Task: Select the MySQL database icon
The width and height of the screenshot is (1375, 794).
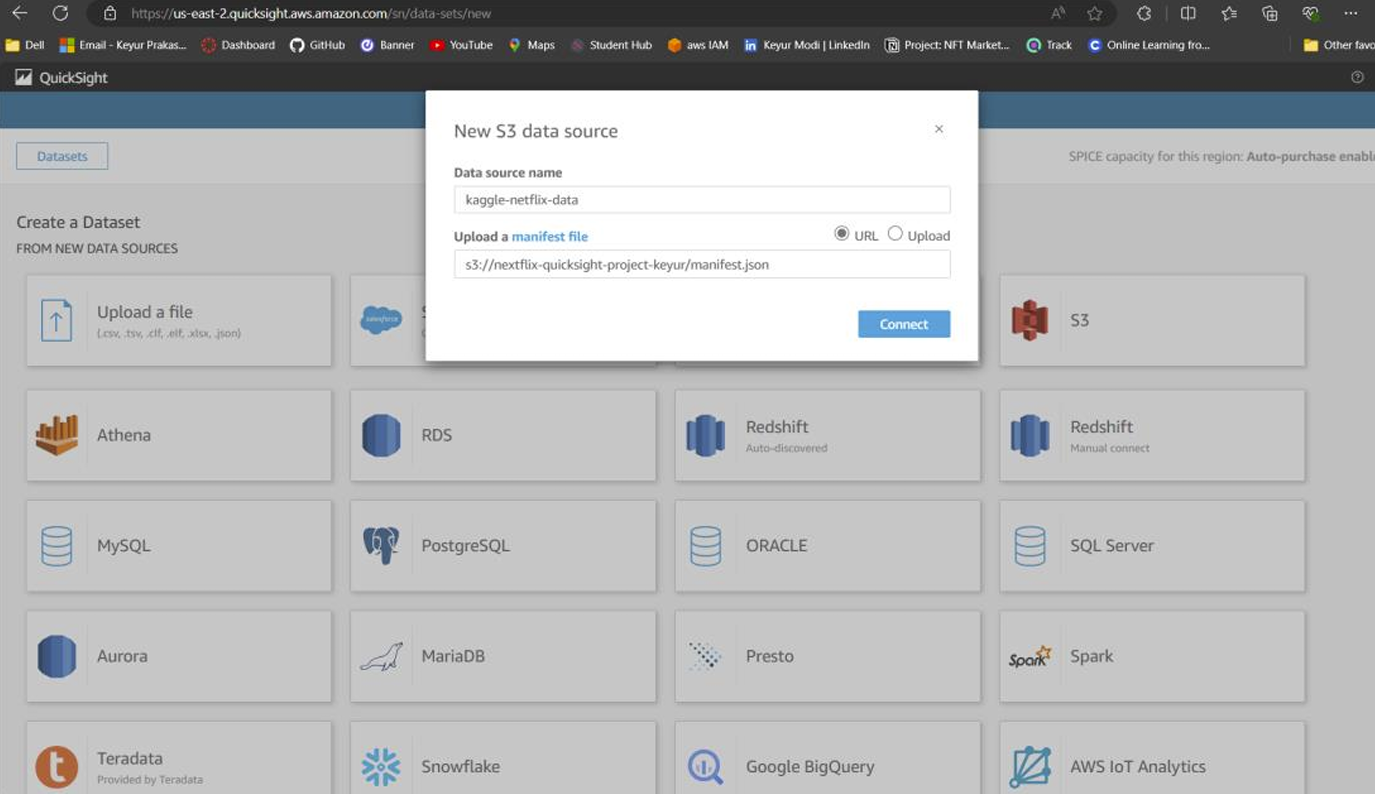Action: pyautogui.click(x=57, y=546)
